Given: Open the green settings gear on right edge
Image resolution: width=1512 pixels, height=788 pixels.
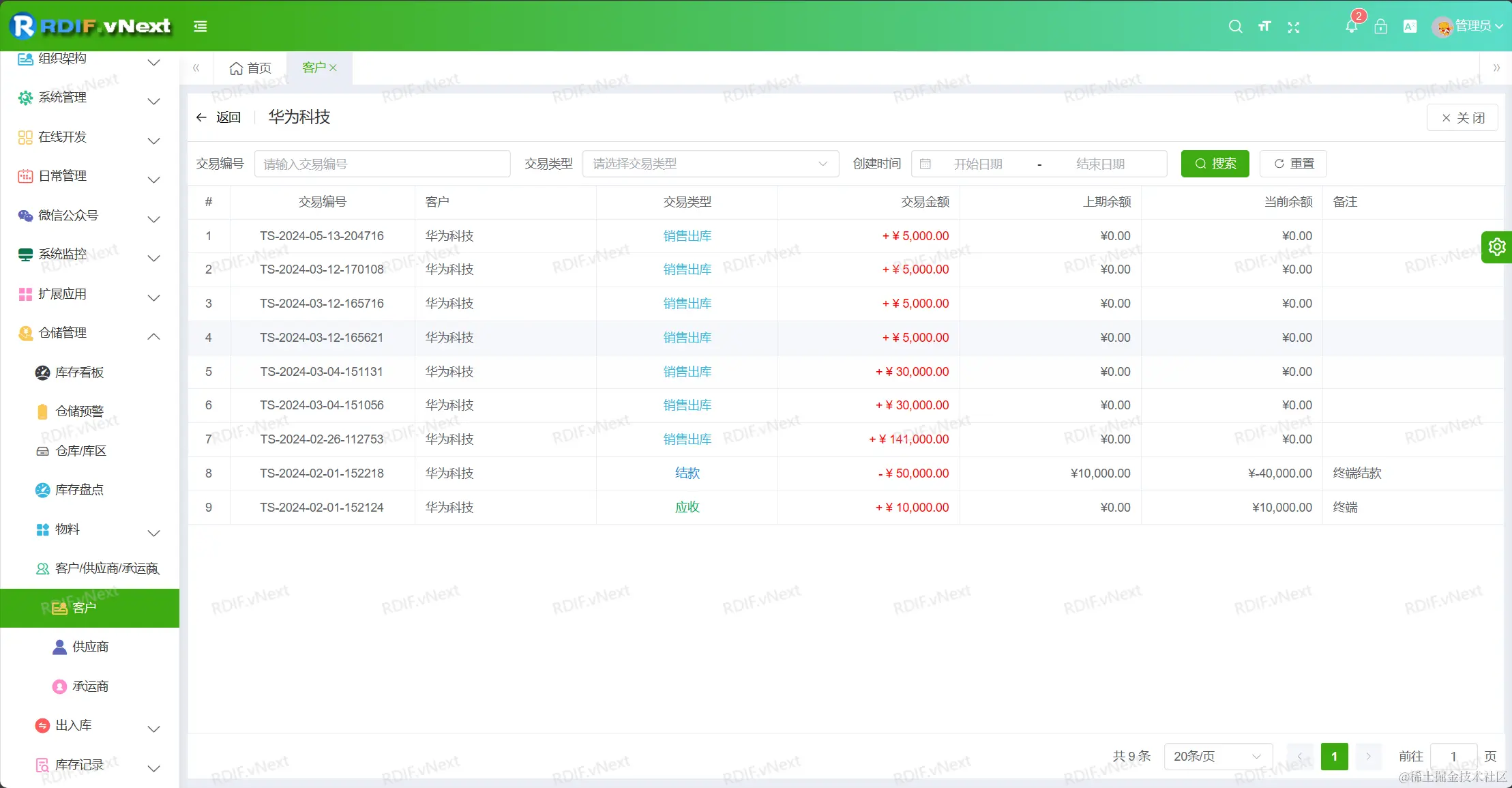Looking at the screenshot, I should [x=1497, y=247].
